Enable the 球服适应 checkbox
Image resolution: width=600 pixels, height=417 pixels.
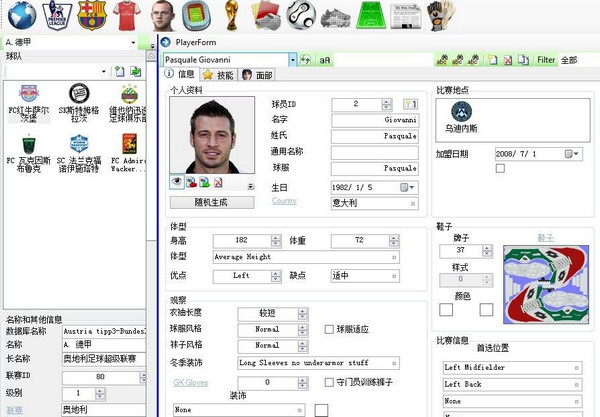(x=329, y=329)
